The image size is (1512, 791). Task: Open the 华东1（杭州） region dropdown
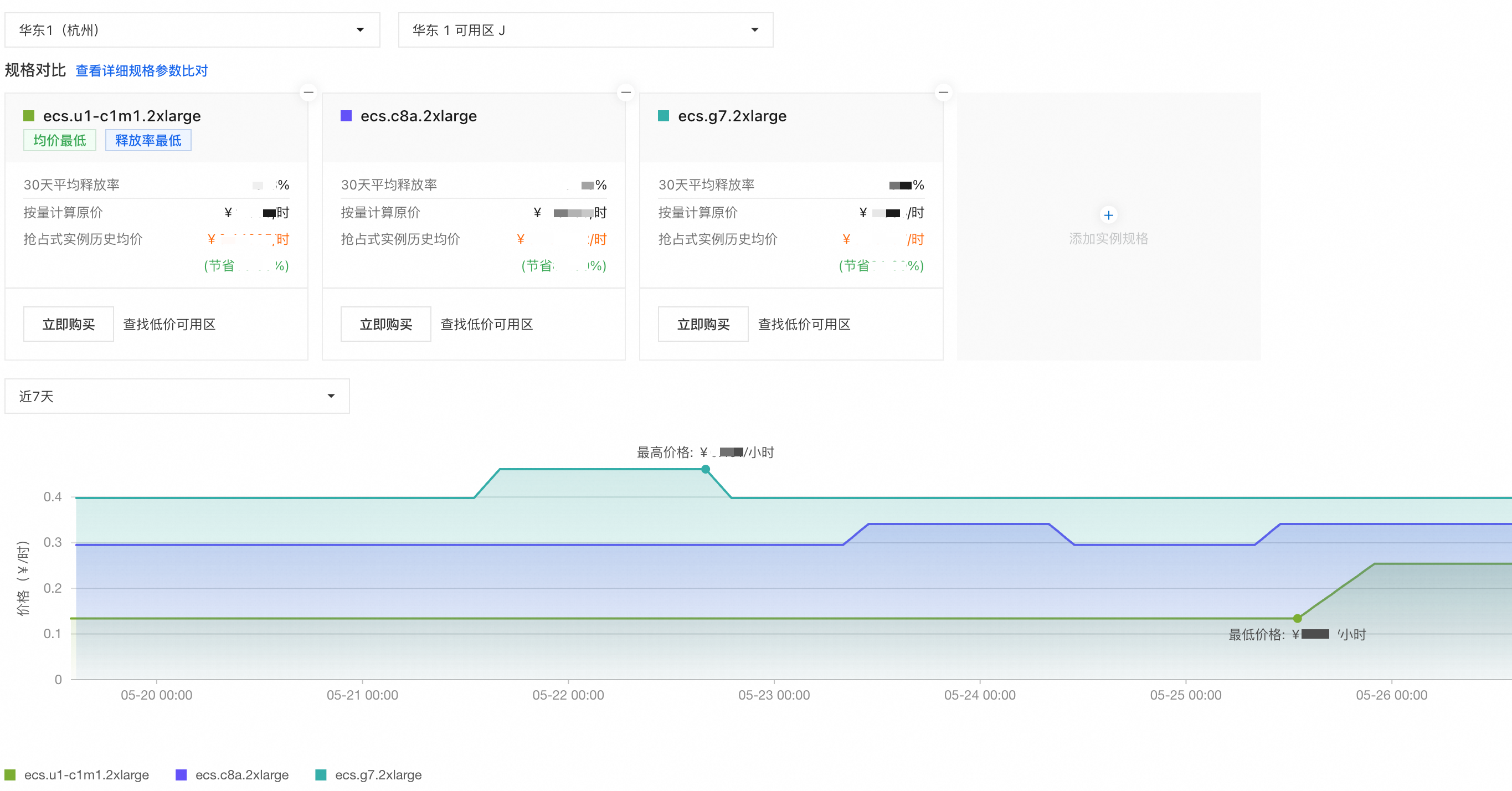point(192,30)
